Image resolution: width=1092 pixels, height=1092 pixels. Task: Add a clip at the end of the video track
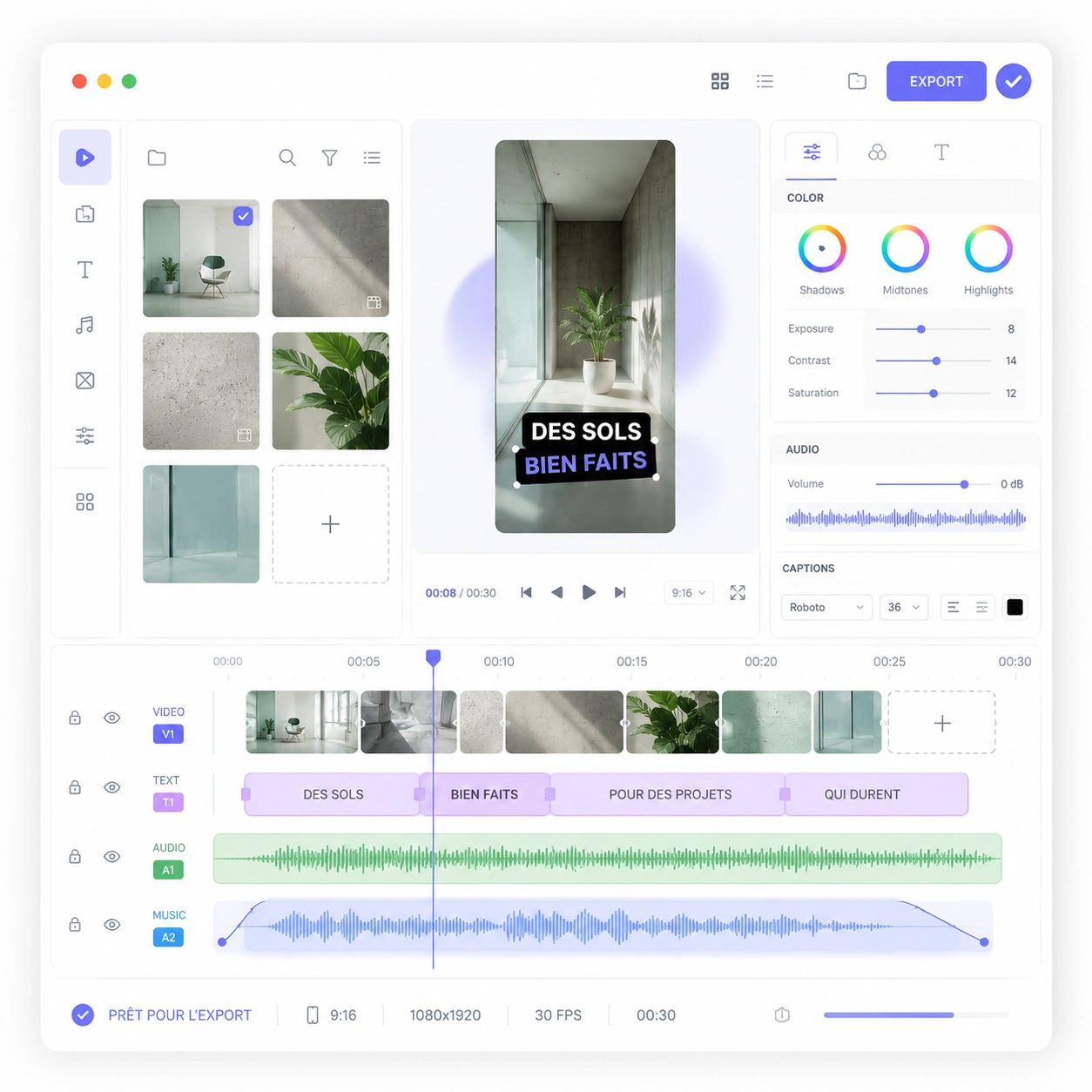pyautogui.click(x=942, y=723)
